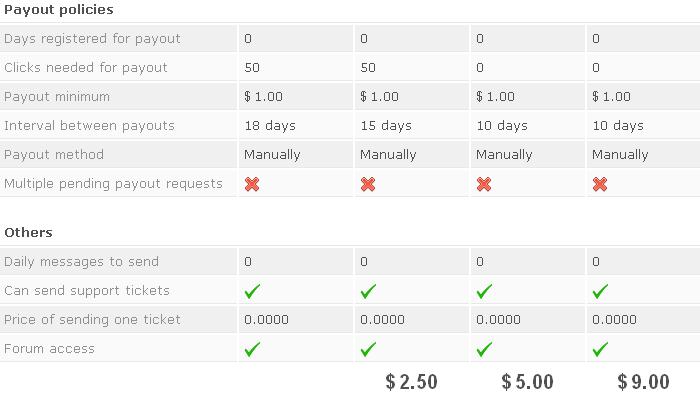Click the red X in the $5.00 plan column
The height and width of the screenshot is (395, 700).
(484, 184)
